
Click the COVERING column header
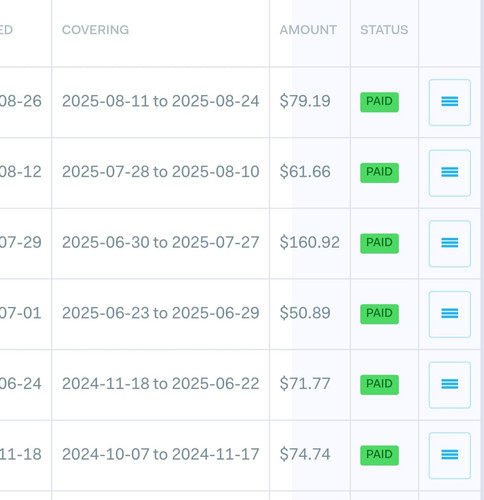tap(95, 30)
